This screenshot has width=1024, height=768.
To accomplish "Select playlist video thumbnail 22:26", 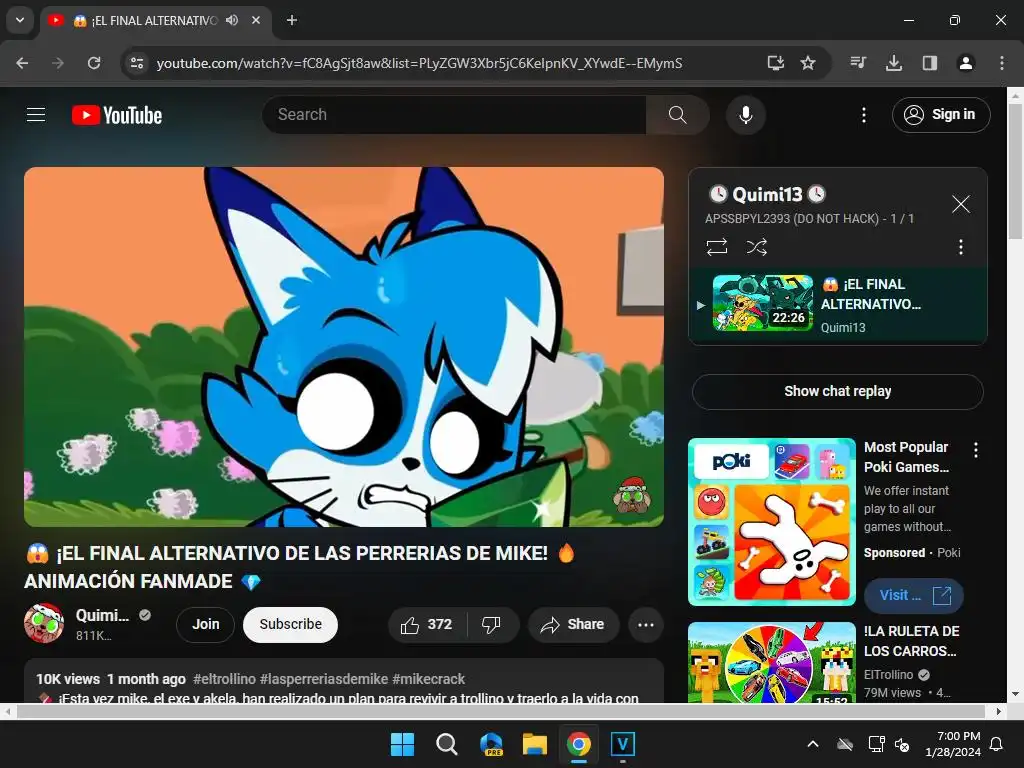I will [x=763, y=303].
